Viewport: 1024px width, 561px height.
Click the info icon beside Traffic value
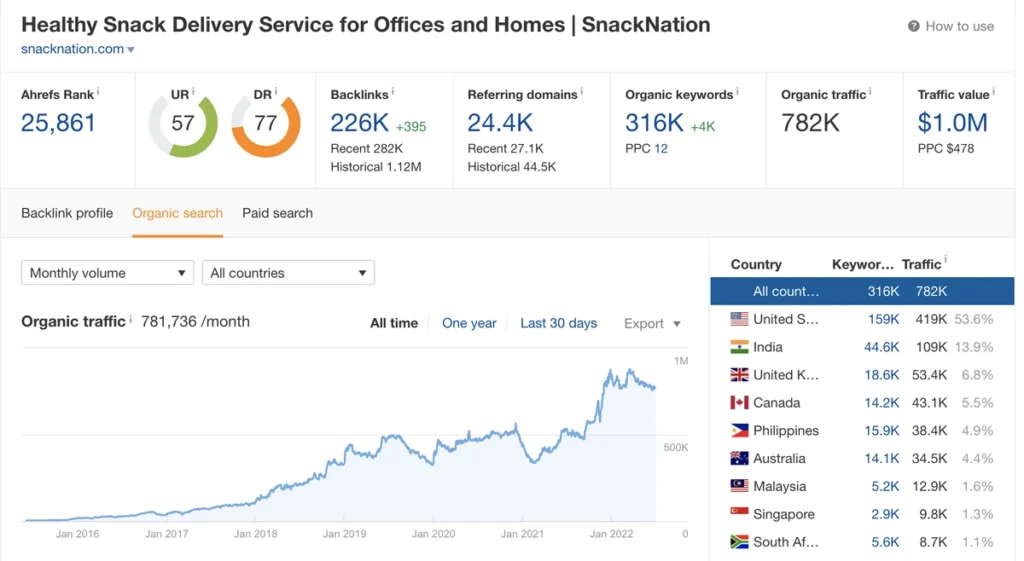pos(994,92)
